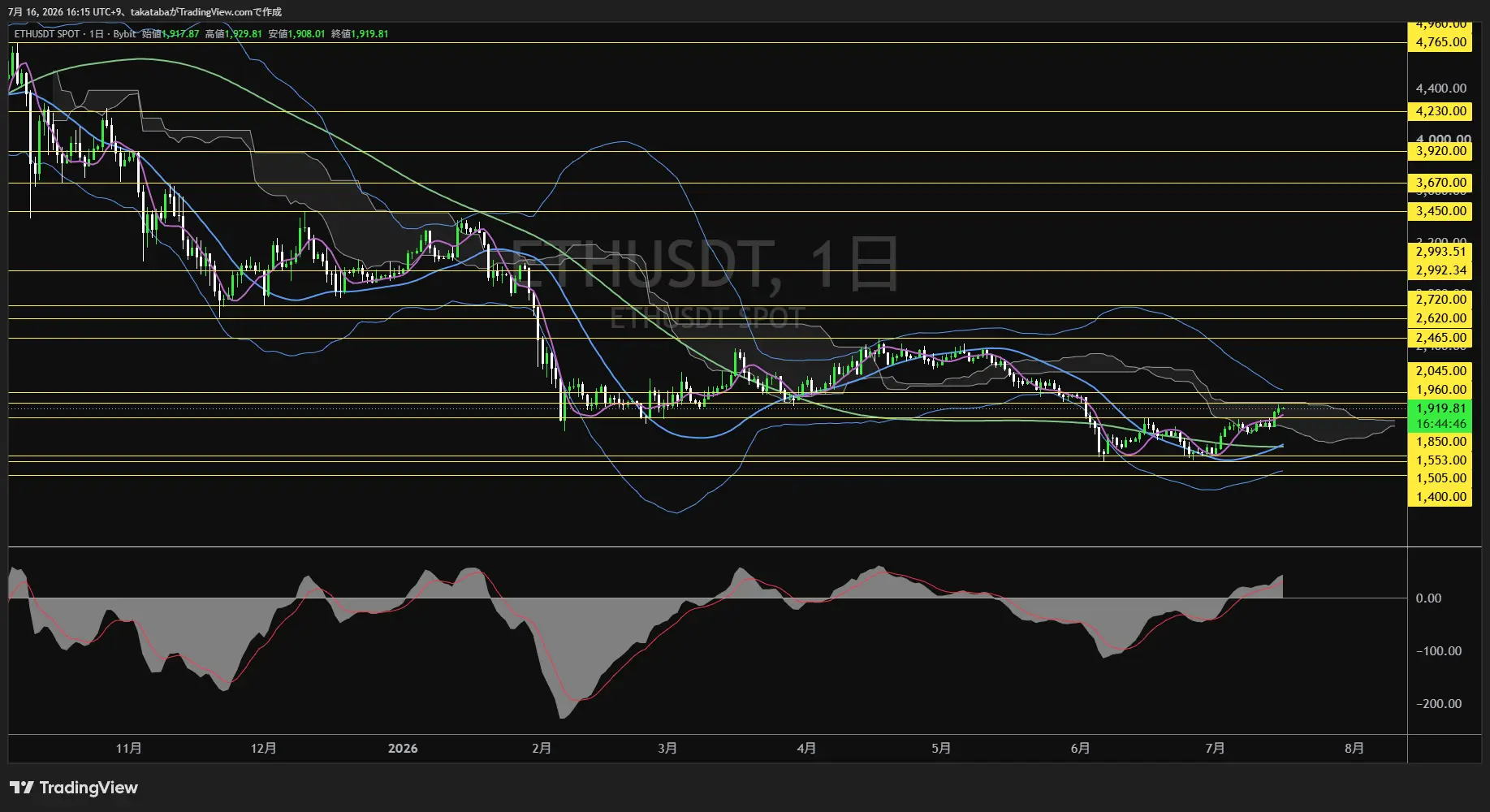Click the TradingView logo at bottom left
Image resolution: width=1490 pixels, height=812 pixels.
74,788
